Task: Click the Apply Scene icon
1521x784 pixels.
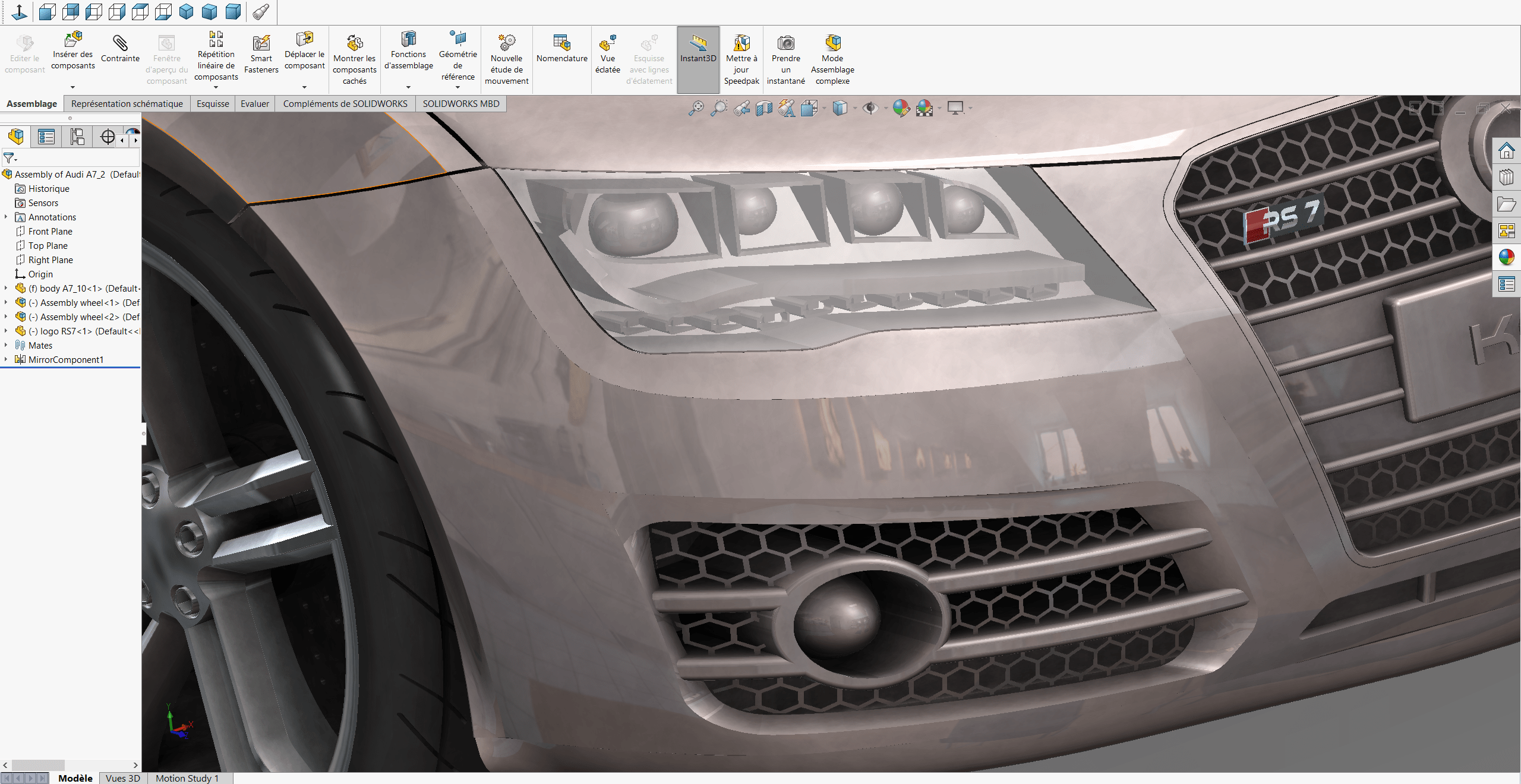Action: pos(924,108)
